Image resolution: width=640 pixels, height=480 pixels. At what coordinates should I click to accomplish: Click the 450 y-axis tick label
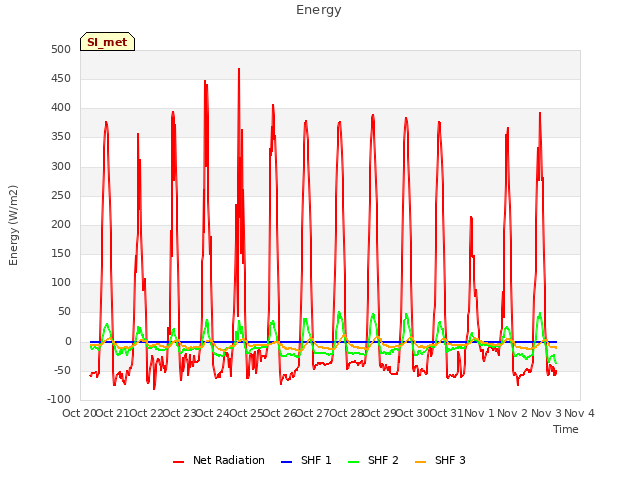pos(61,78)
